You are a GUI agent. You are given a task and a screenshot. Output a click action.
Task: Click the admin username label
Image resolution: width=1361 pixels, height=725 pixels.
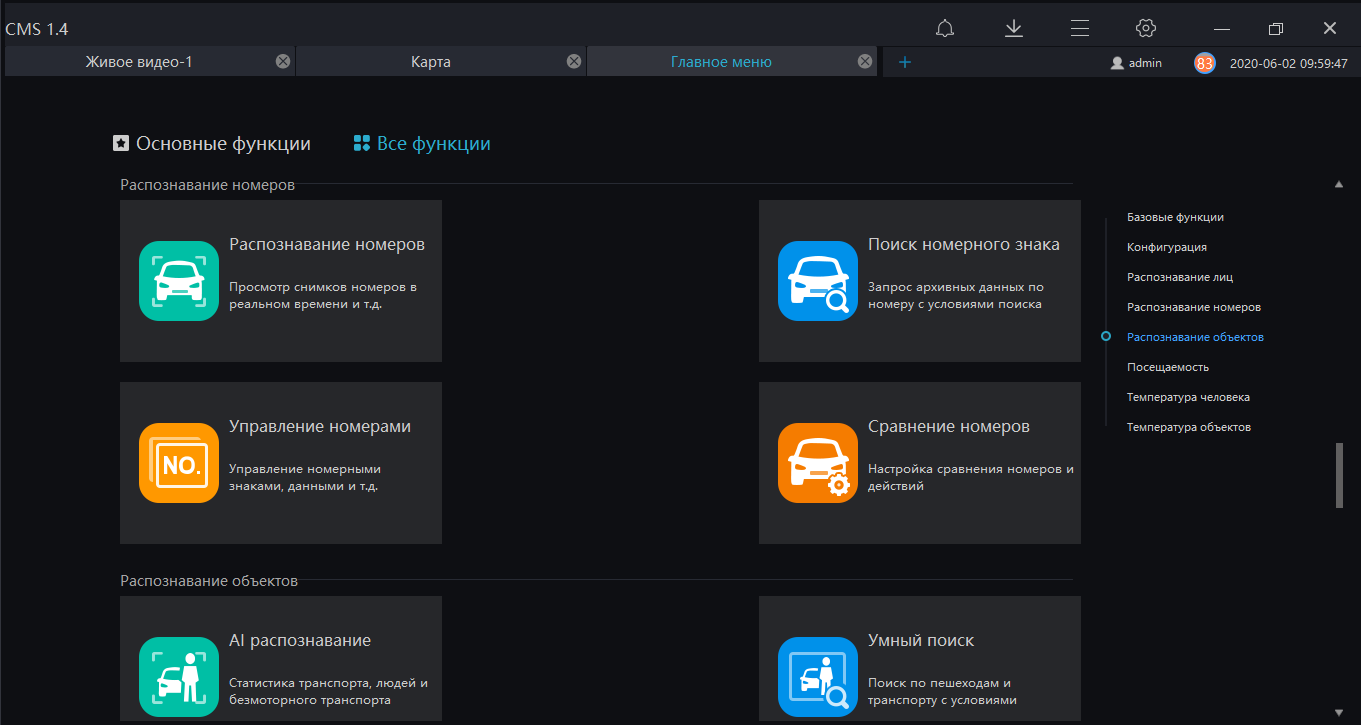pos(1145,62)
